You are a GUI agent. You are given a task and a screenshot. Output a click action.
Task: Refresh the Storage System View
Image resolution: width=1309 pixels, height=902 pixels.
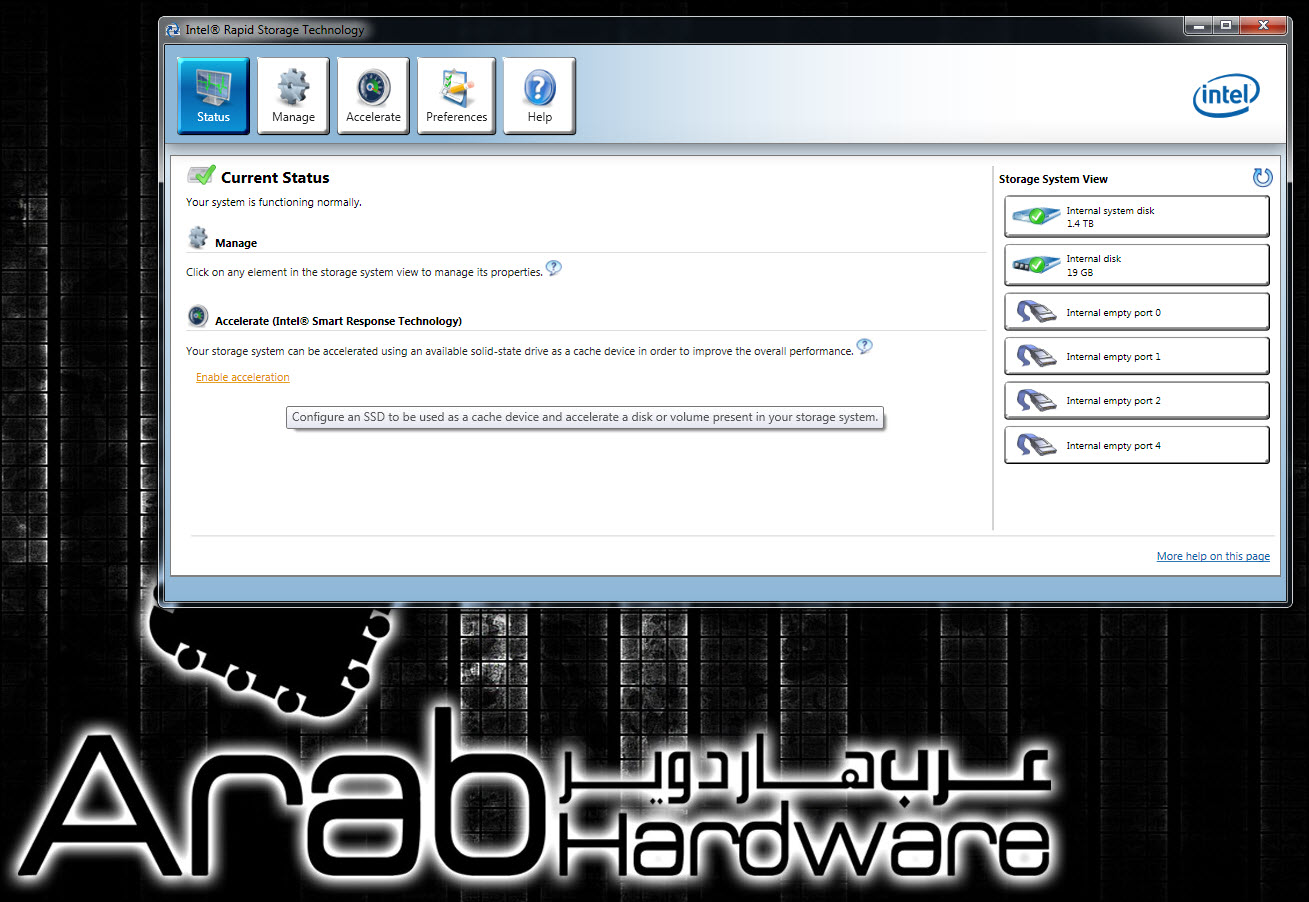pyautogui.click(x=1263, y=177)
